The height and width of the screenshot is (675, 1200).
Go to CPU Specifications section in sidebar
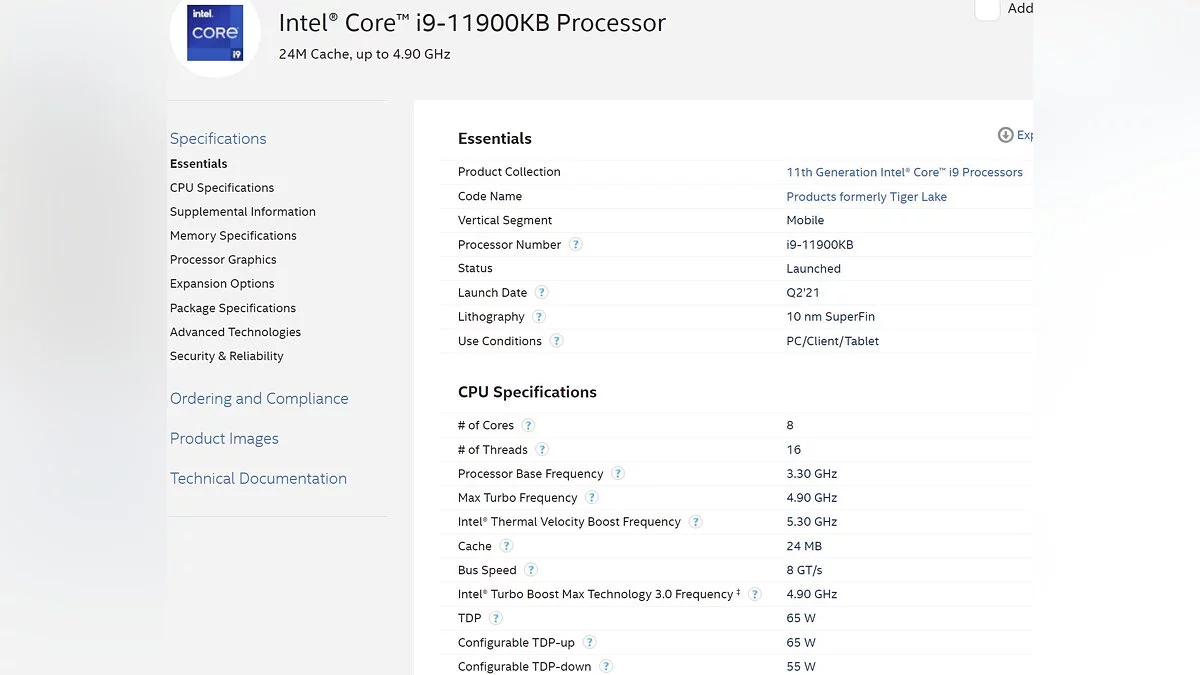222,188
